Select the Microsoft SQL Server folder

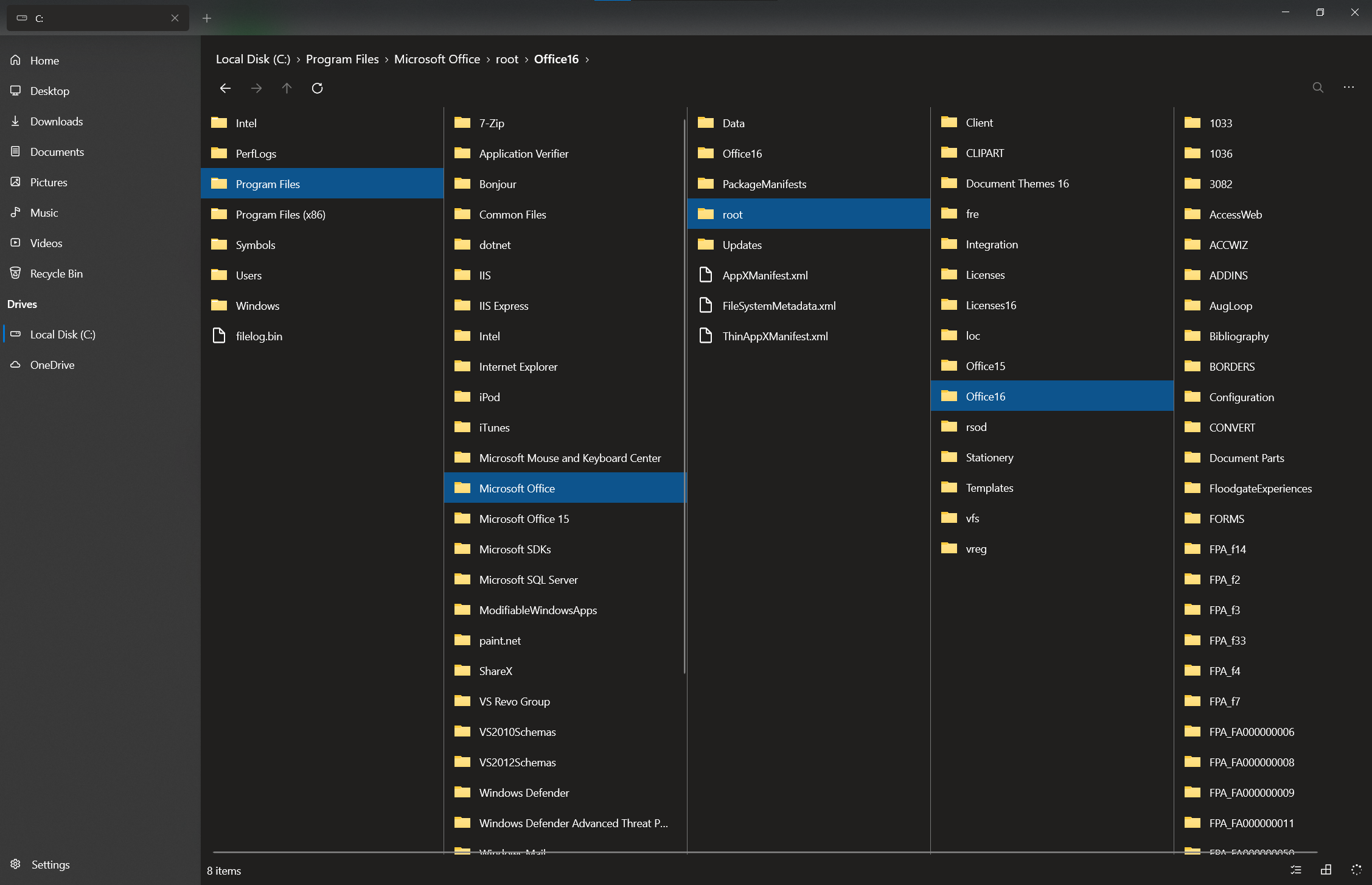(x=565, y=579)
